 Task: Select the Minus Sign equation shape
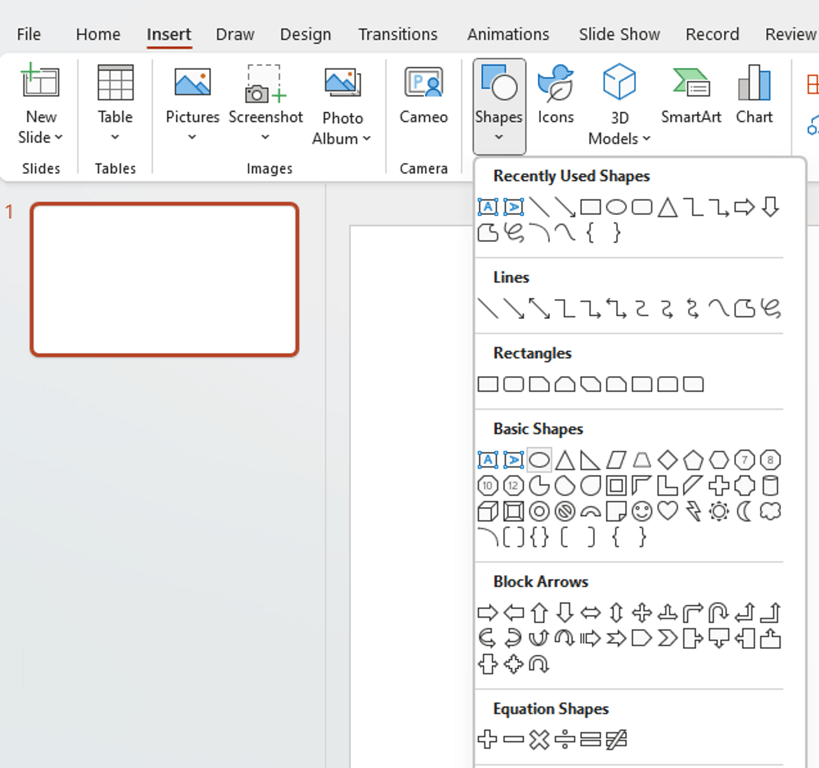[x=513, y=739]
